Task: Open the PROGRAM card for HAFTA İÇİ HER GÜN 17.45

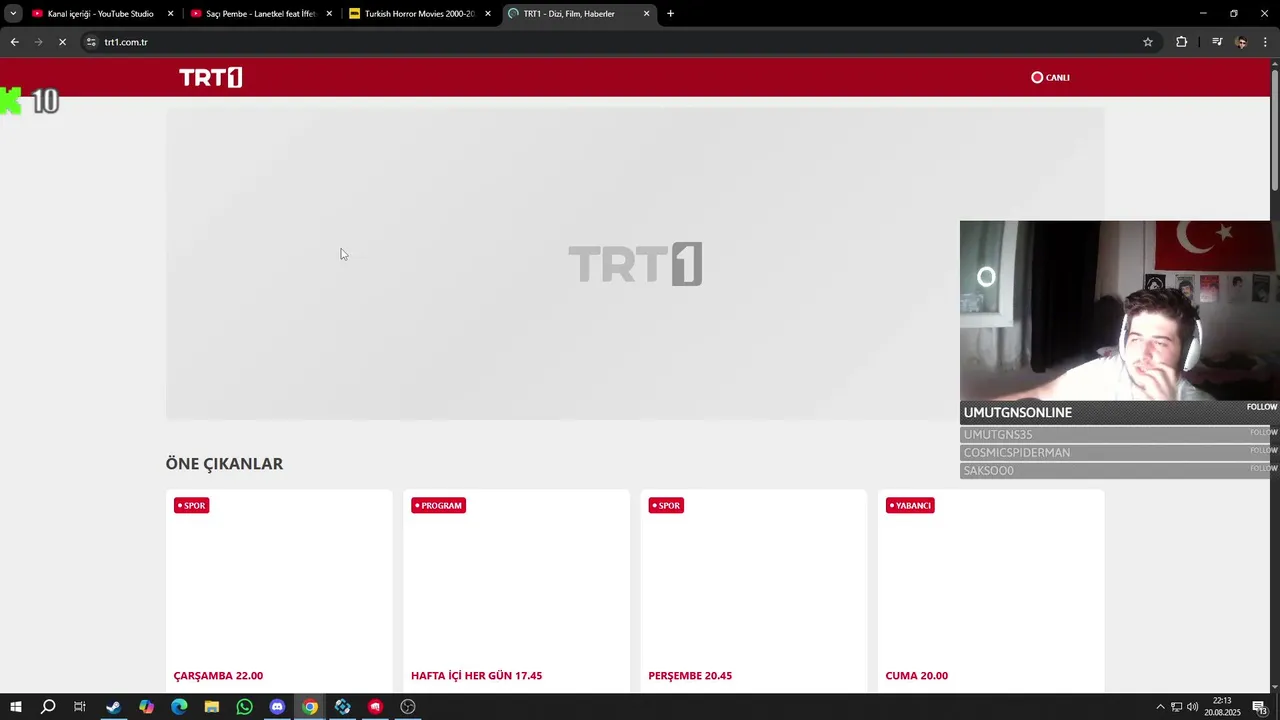Action: [516, 590]
